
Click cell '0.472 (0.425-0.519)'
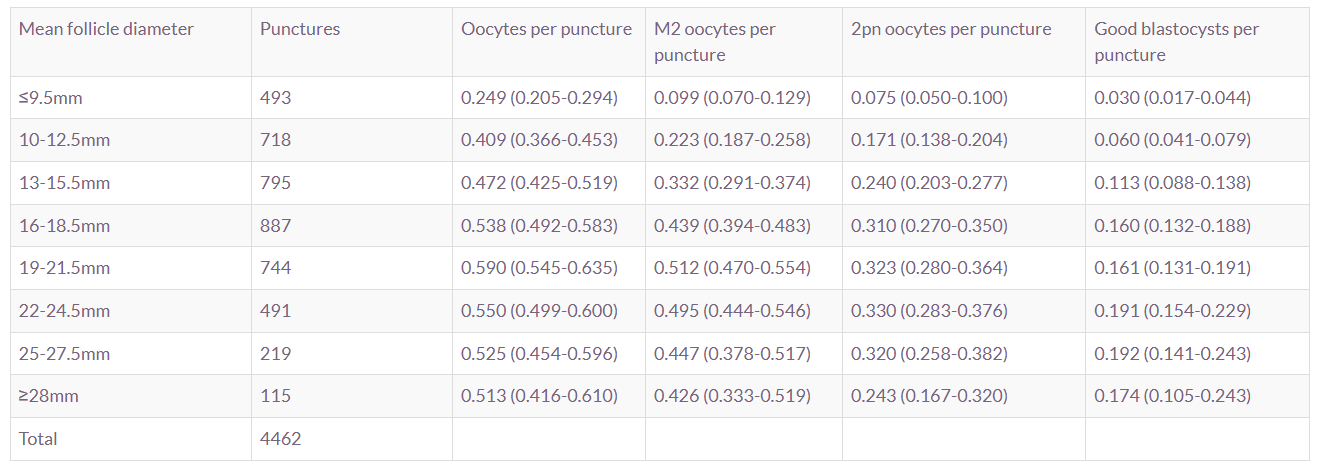point(539,183)
